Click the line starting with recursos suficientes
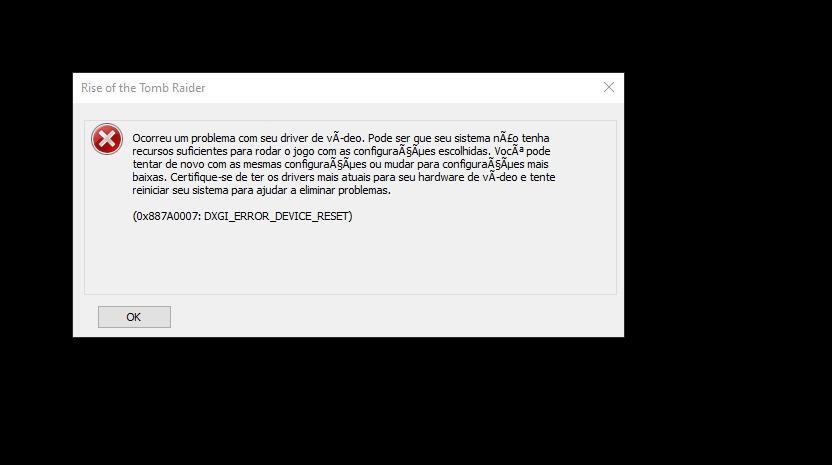Image resolution: width=832 pixels, height=465 pixels. [341, 151]
